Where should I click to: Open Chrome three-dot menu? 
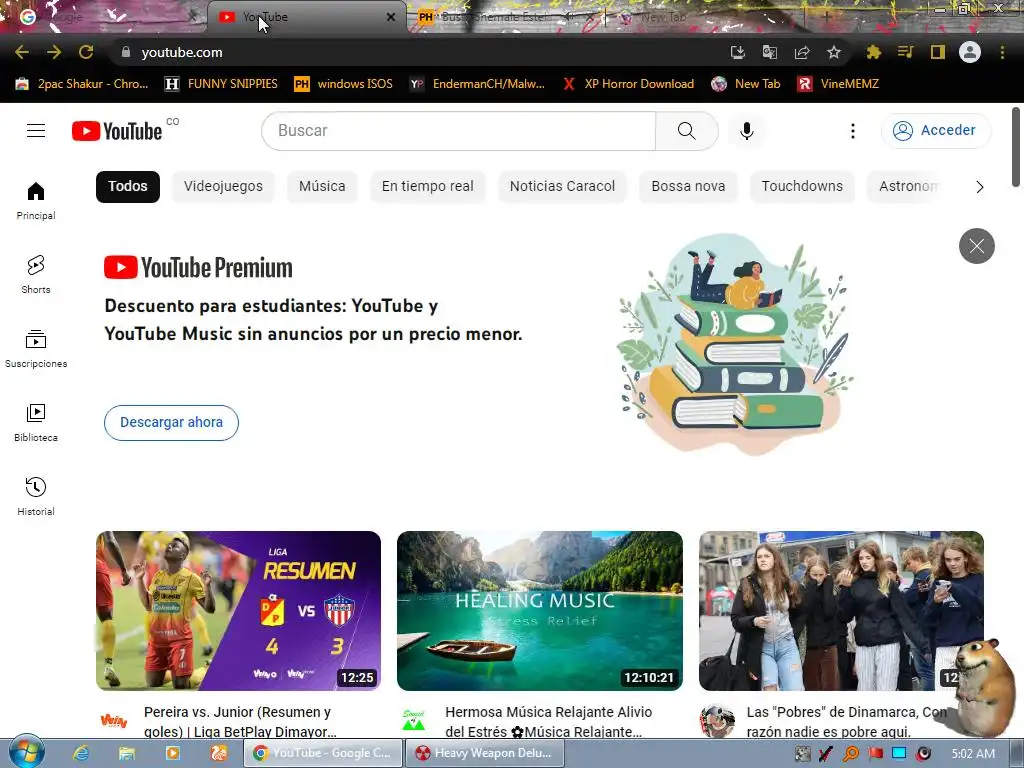[x=1002, y=52]
